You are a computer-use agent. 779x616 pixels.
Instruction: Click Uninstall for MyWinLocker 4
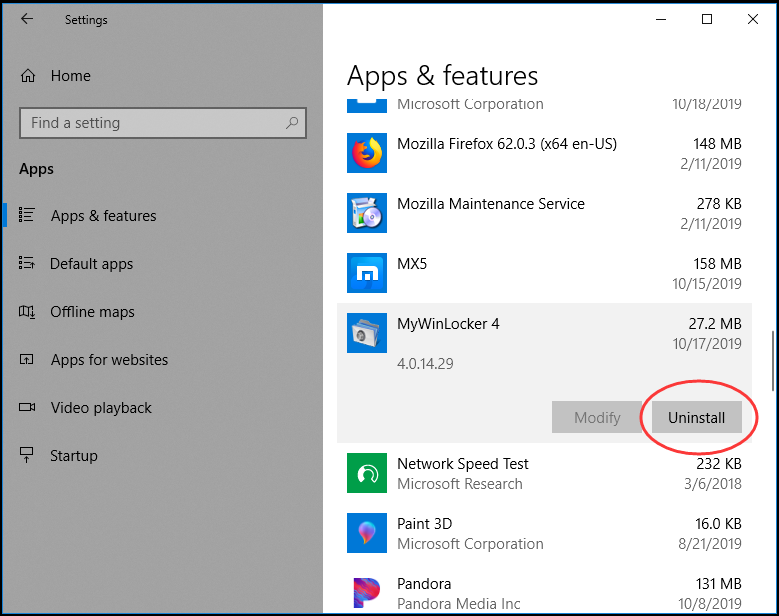point(697,417)
